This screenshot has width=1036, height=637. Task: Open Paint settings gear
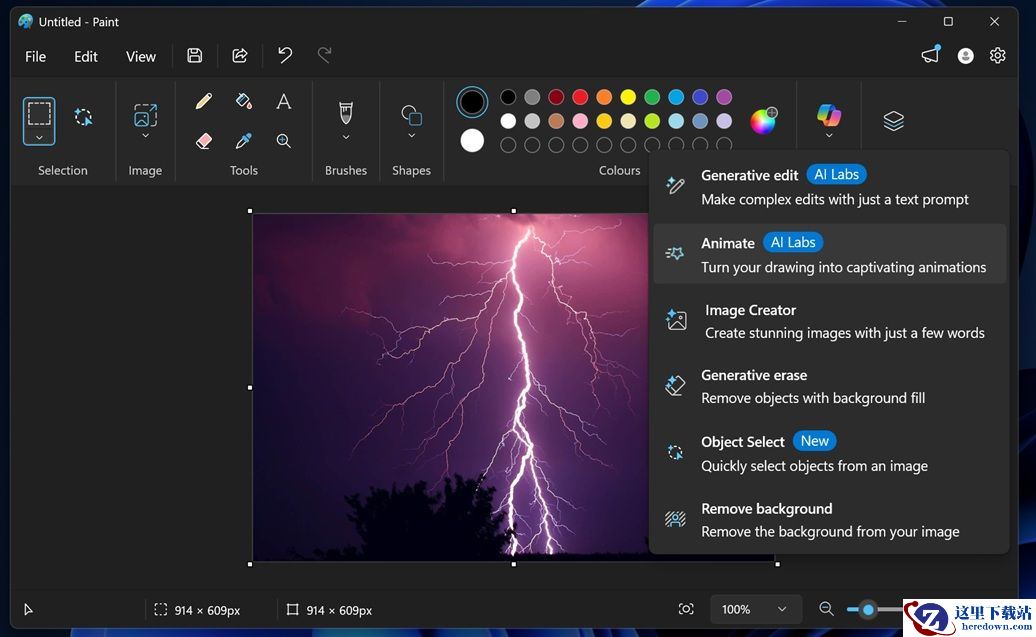click(x=997, y=56)
